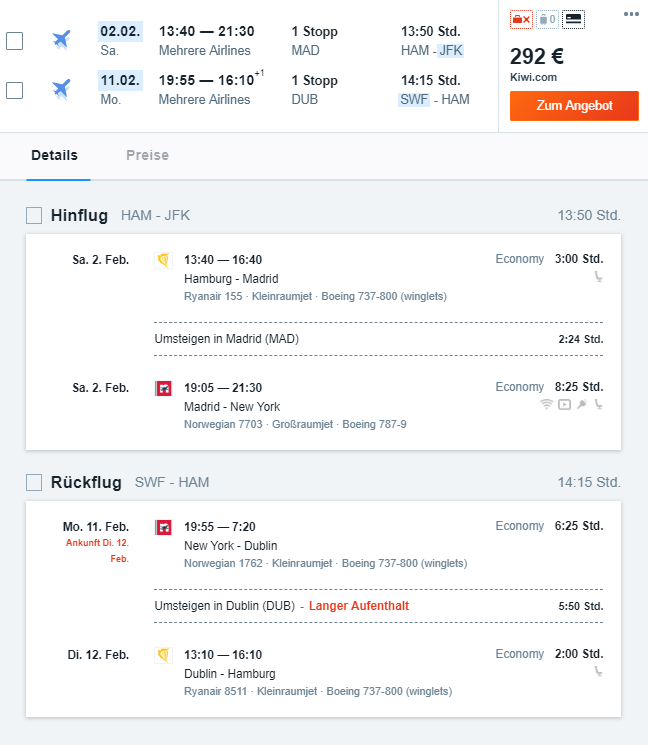Click the Wi-Fi amenity icon on Norwegian 7703
Screen dimensions: 648x745
546,404
